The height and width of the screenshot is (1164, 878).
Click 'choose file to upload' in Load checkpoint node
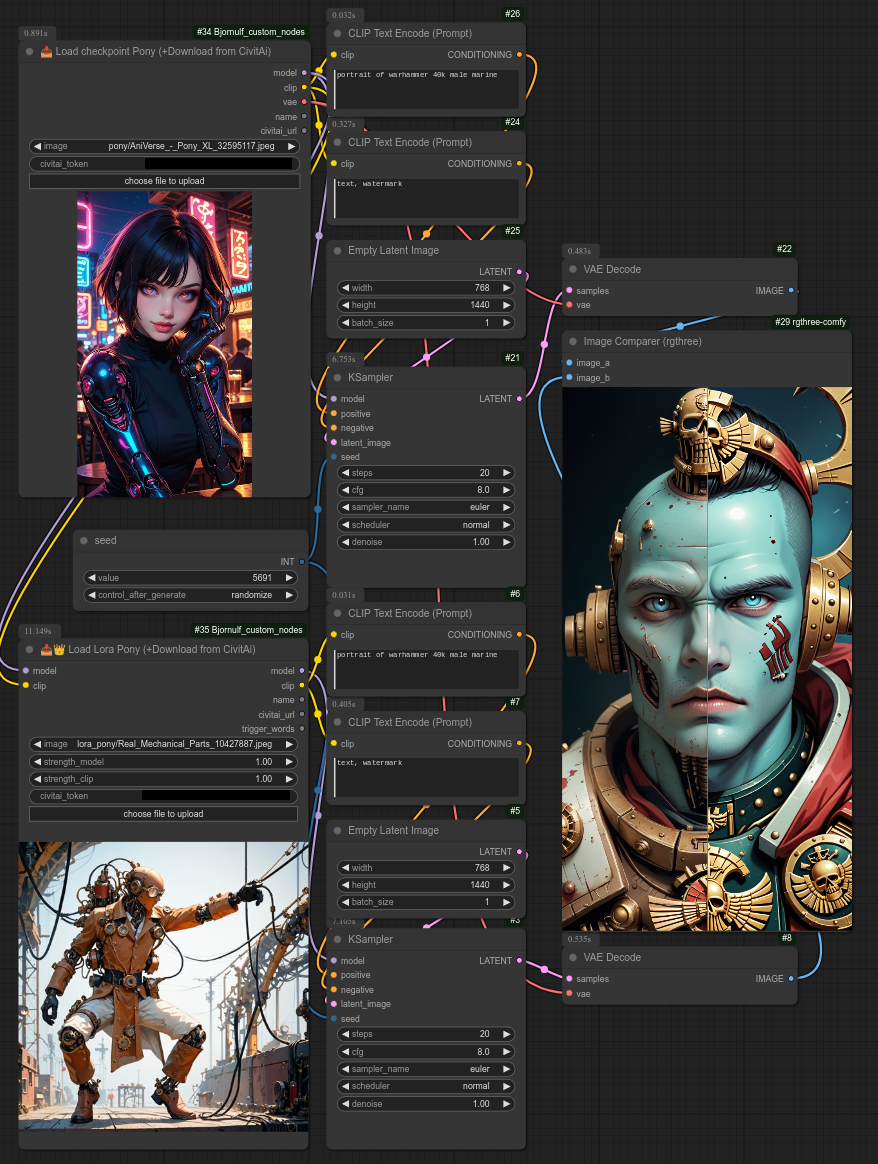pyautogui.click(x=164, y=181)
